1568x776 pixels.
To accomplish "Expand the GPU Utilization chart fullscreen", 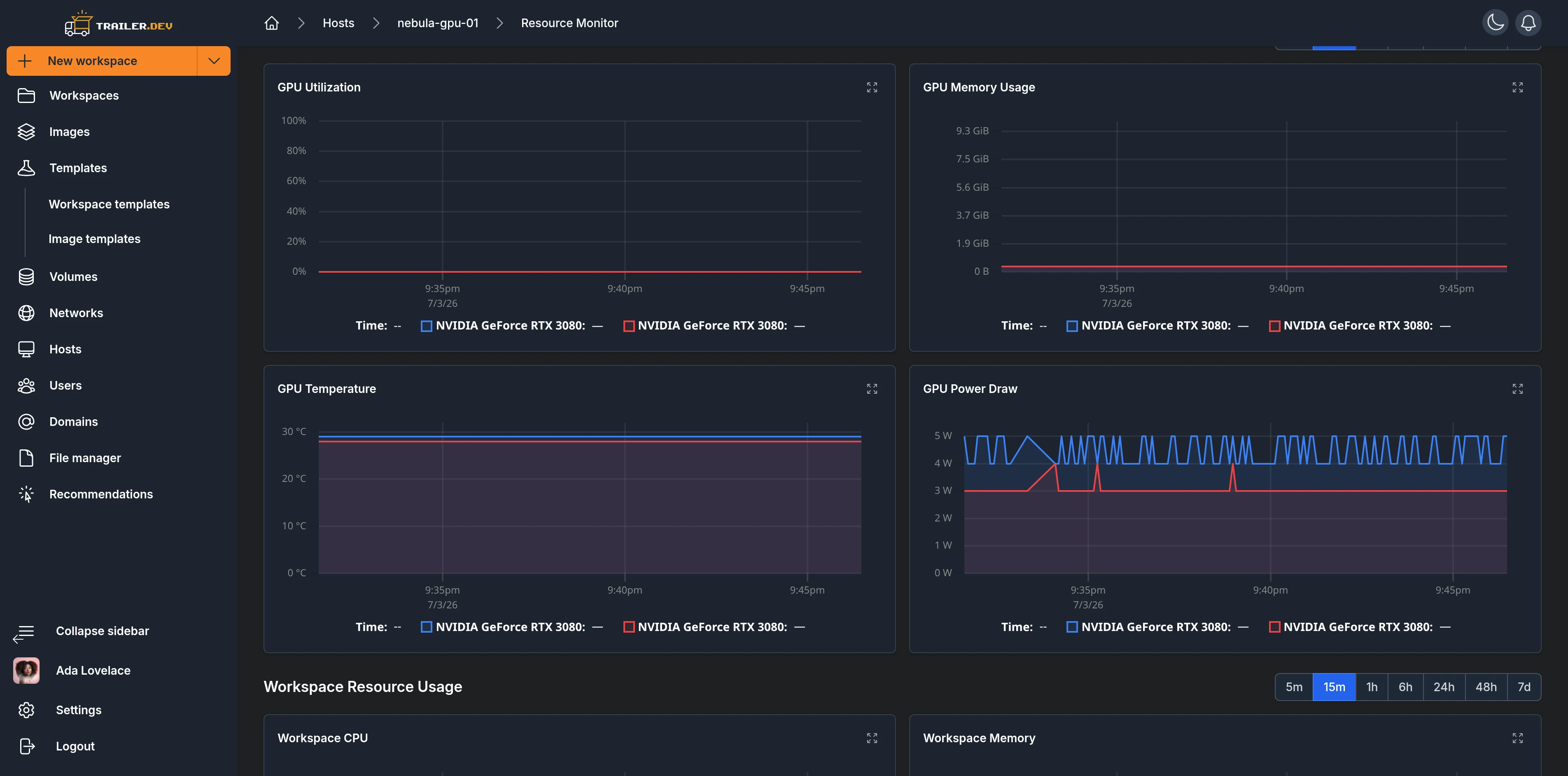I will [872, 88].
